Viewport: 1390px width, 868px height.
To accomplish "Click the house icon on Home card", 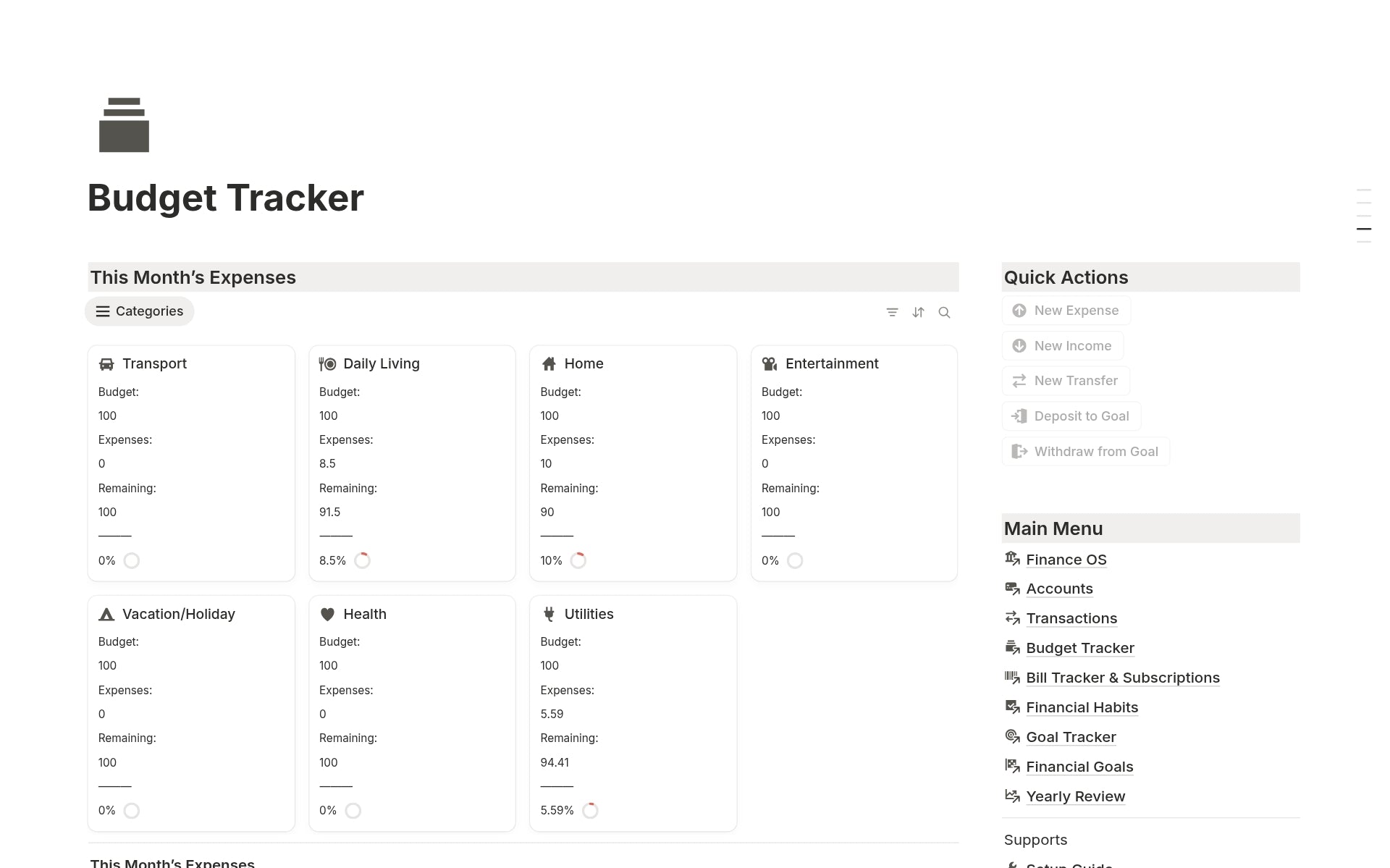I will (549, 364).
